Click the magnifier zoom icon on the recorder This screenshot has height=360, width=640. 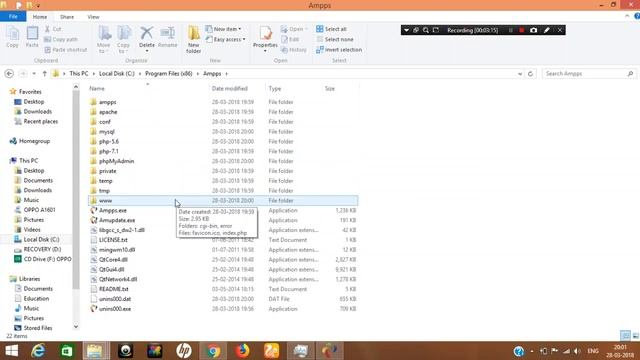point(426,30)
